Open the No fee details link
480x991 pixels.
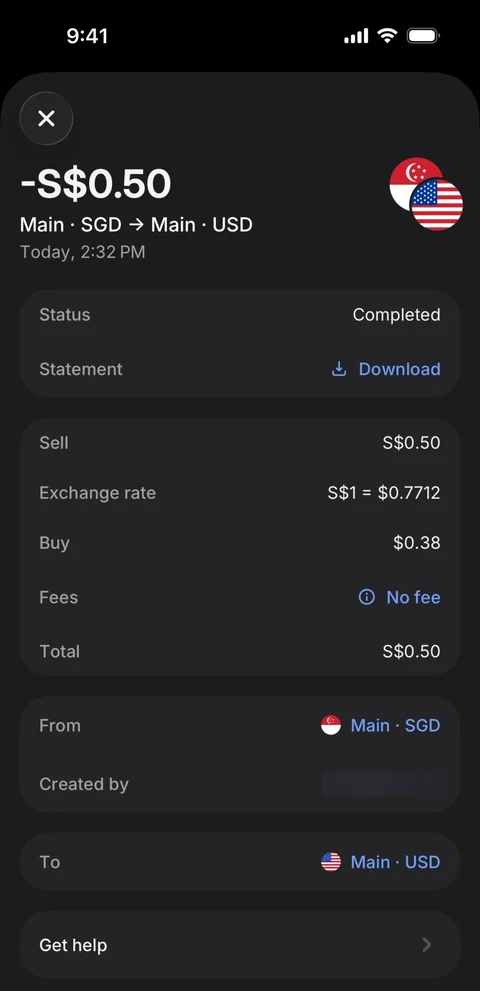(x=413, y=597)
